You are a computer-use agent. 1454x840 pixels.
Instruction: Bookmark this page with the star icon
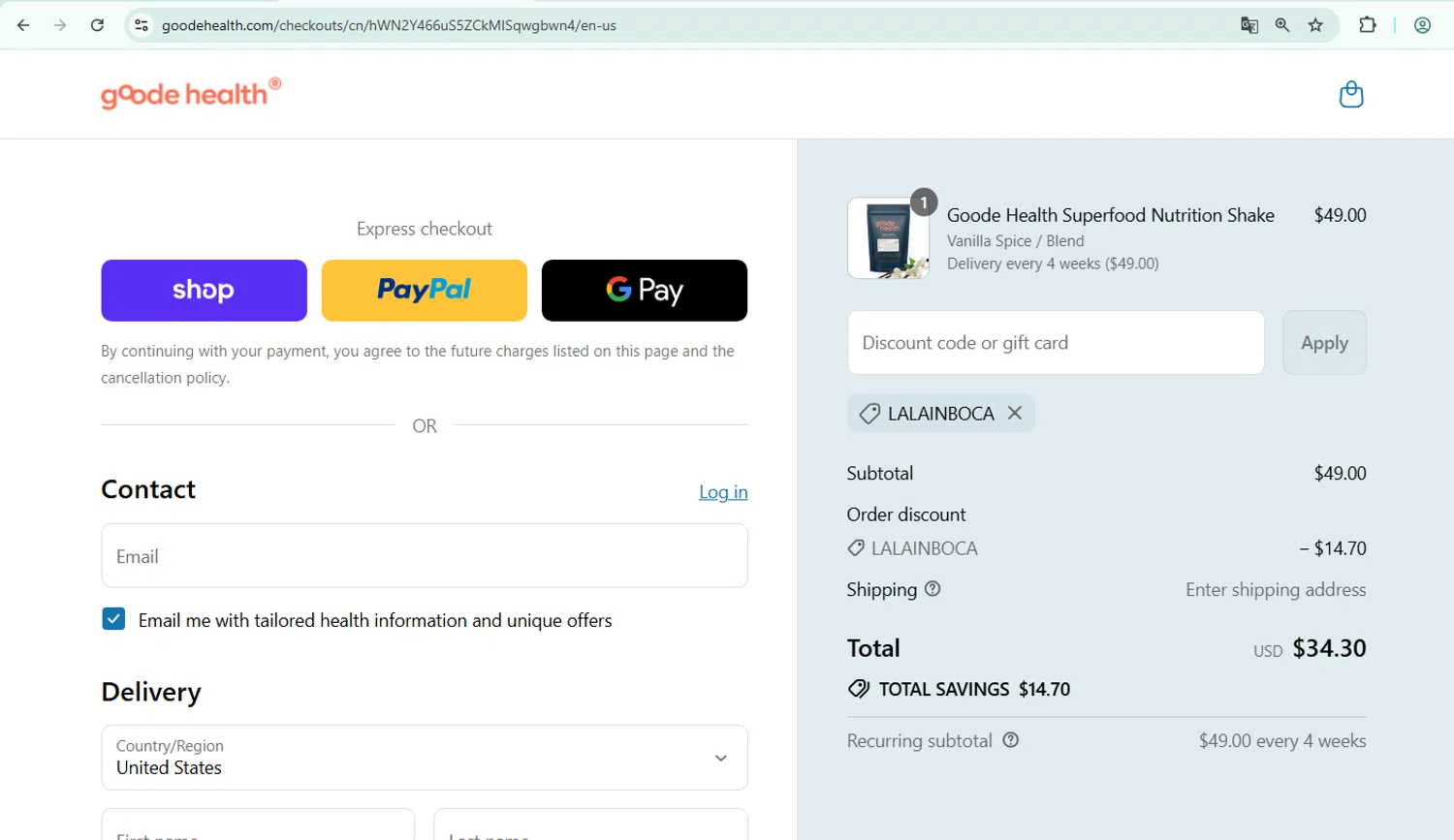point(1315,25)
